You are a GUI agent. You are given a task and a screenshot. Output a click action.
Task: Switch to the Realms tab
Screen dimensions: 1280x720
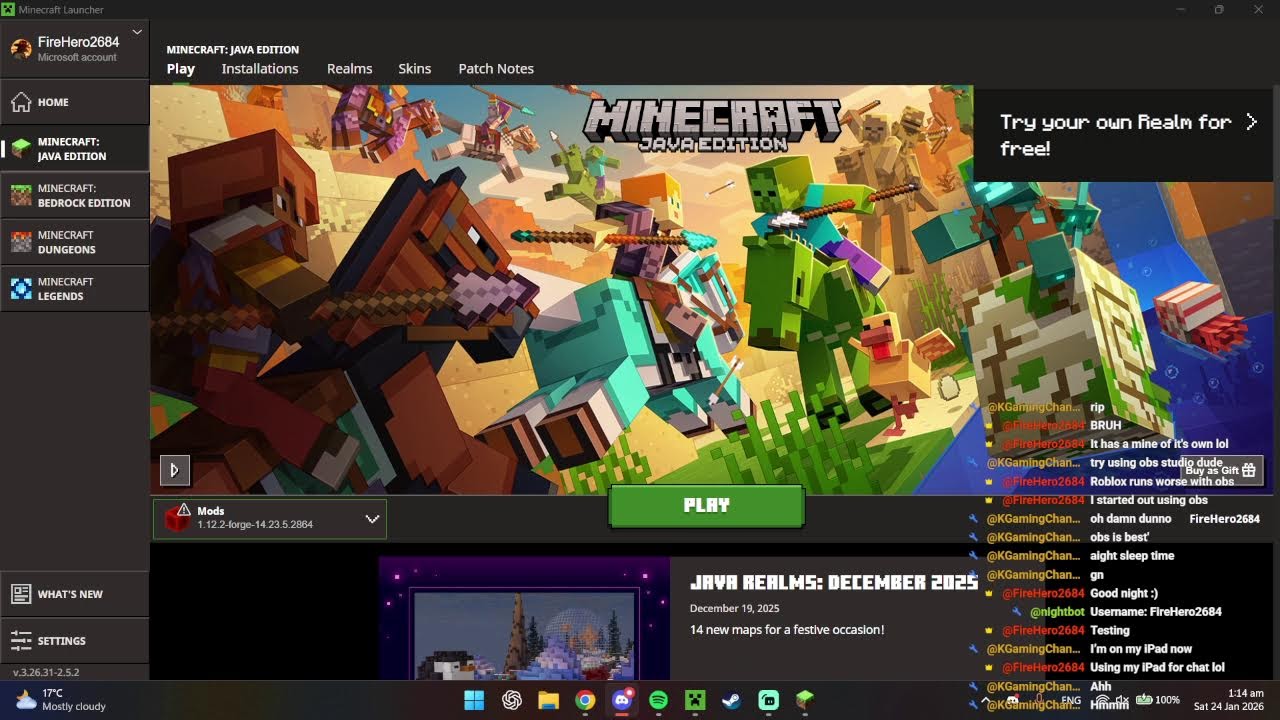pos(349,69)
